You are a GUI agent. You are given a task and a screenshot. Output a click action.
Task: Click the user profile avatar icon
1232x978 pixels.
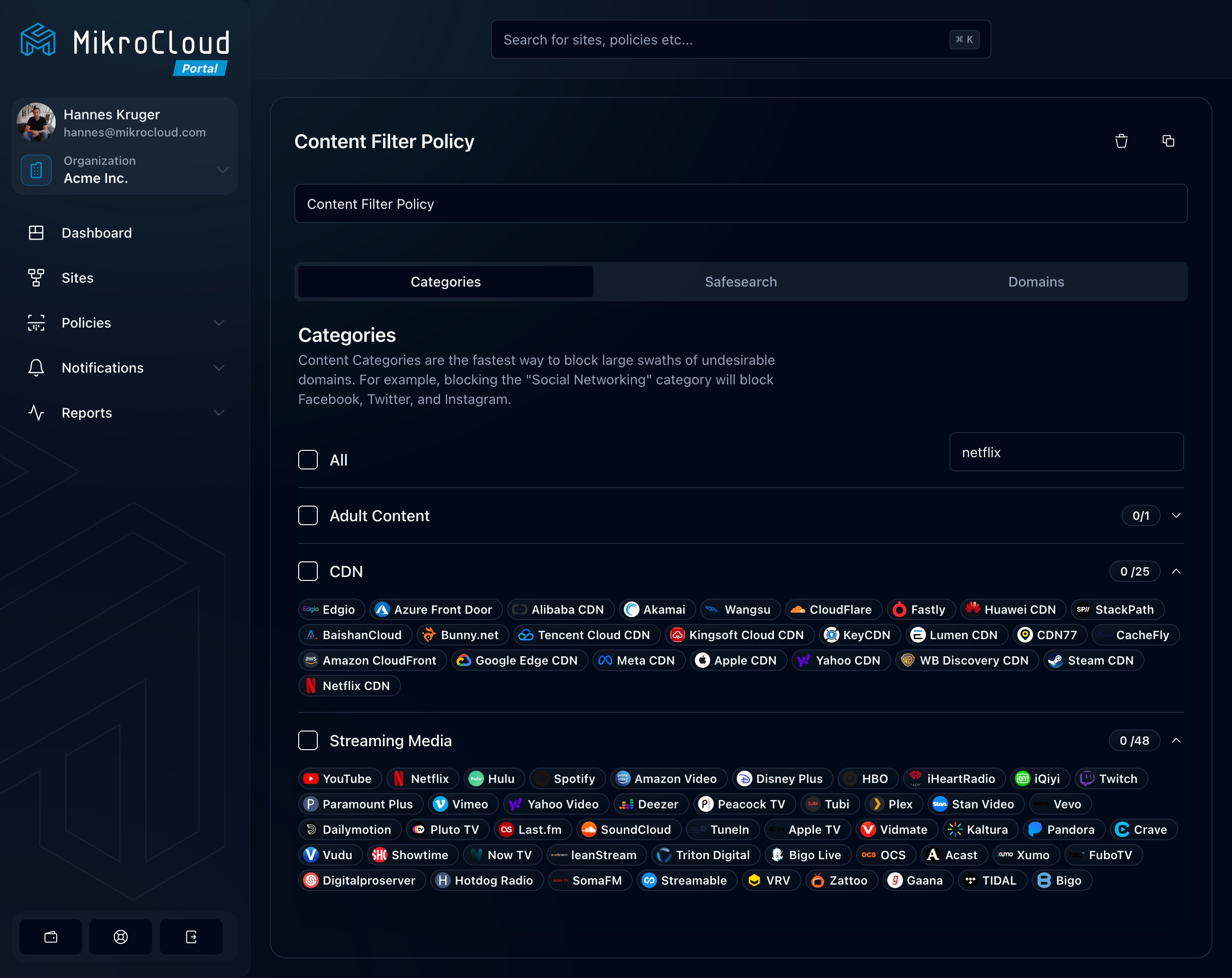point(36,121)
